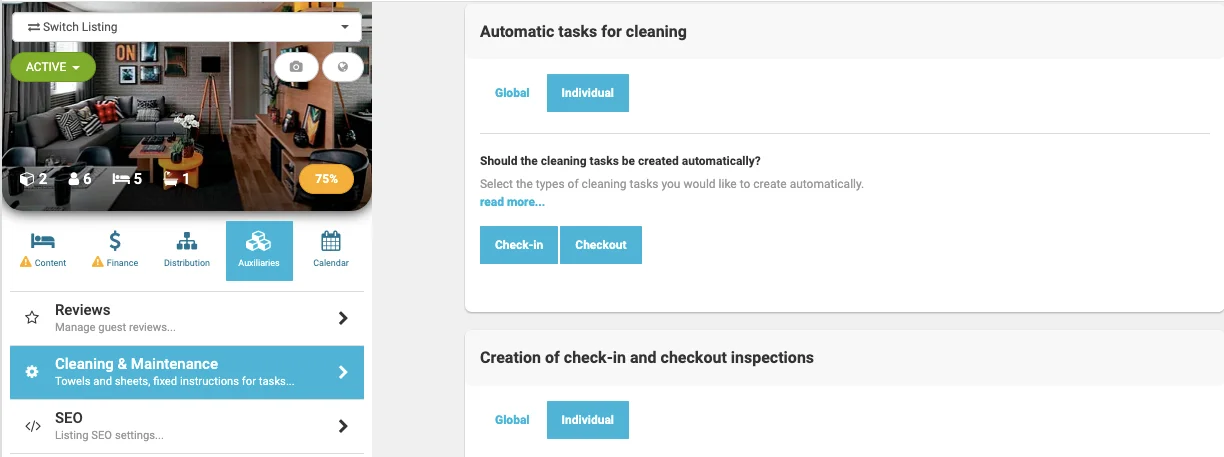Viewport: 1224px width, 457px height.
Task: Click the read more... link
Action: [x=512, y=202]
